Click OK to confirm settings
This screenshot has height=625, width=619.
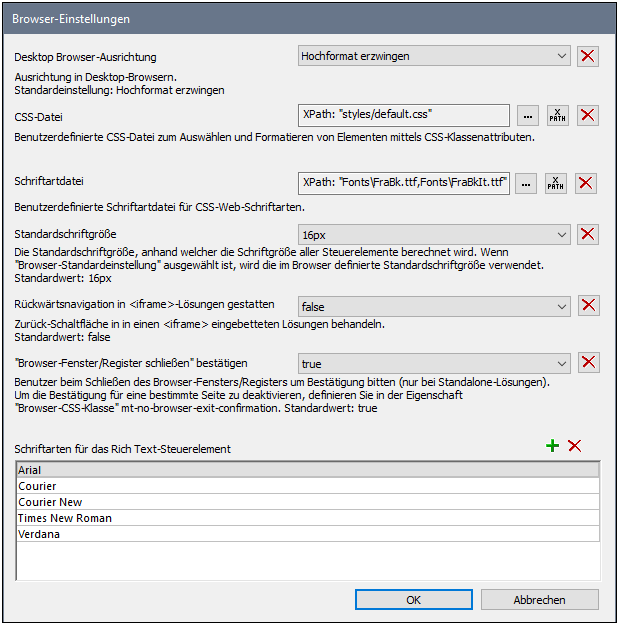tap(413, 600)
